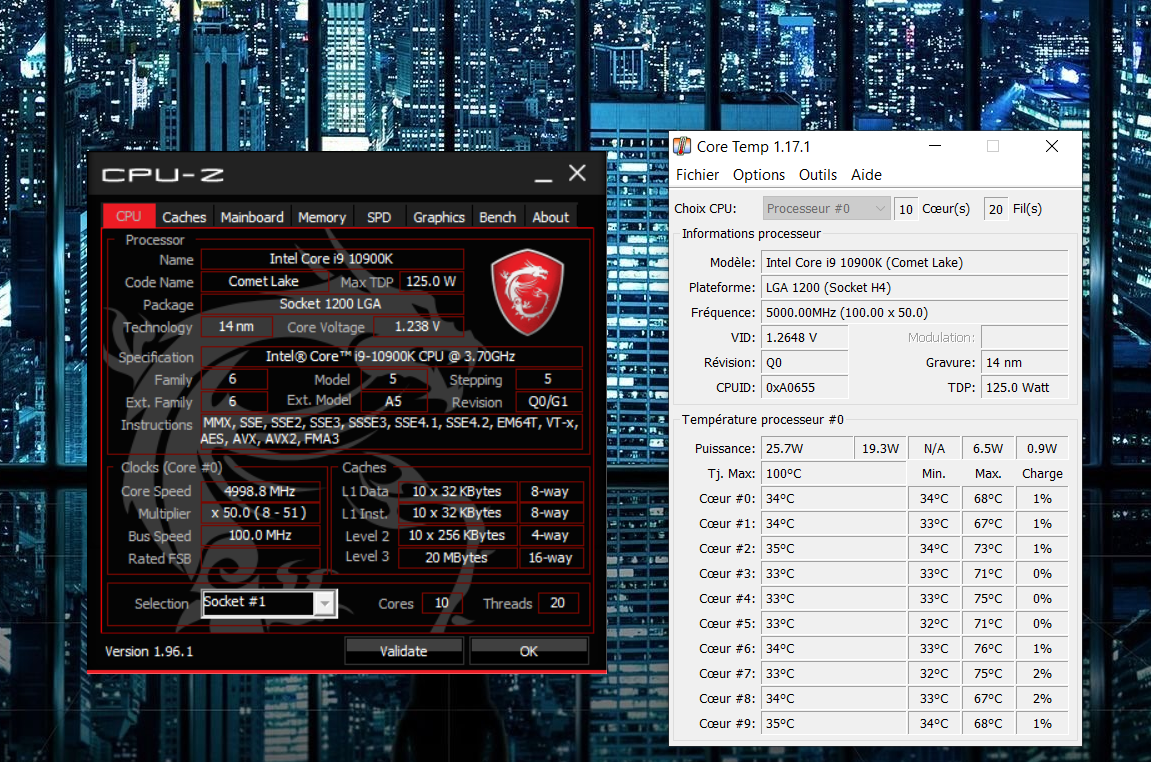Click the Cœur #2 max temperature 73°C
Image resolution: width=1151 pixels, height=762 pixels.
coord(988,548)
